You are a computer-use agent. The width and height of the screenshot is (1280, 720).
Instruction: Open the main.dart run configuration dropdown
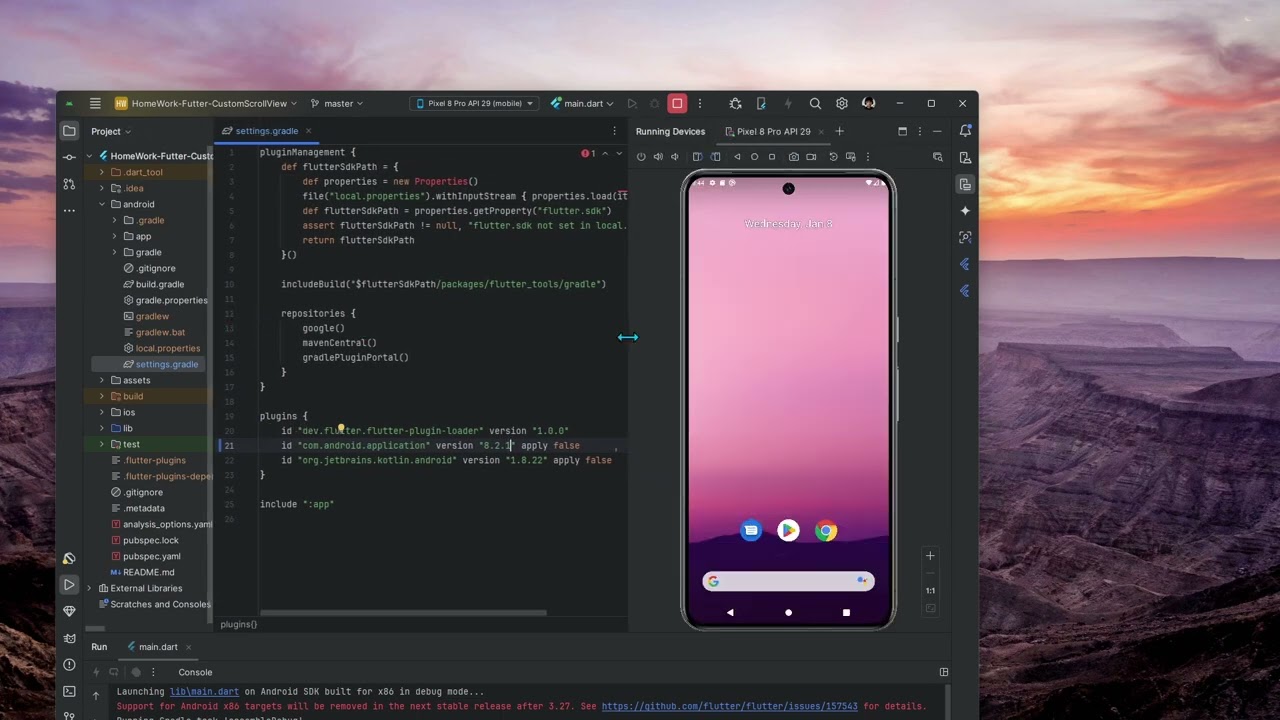click(582, 103)
